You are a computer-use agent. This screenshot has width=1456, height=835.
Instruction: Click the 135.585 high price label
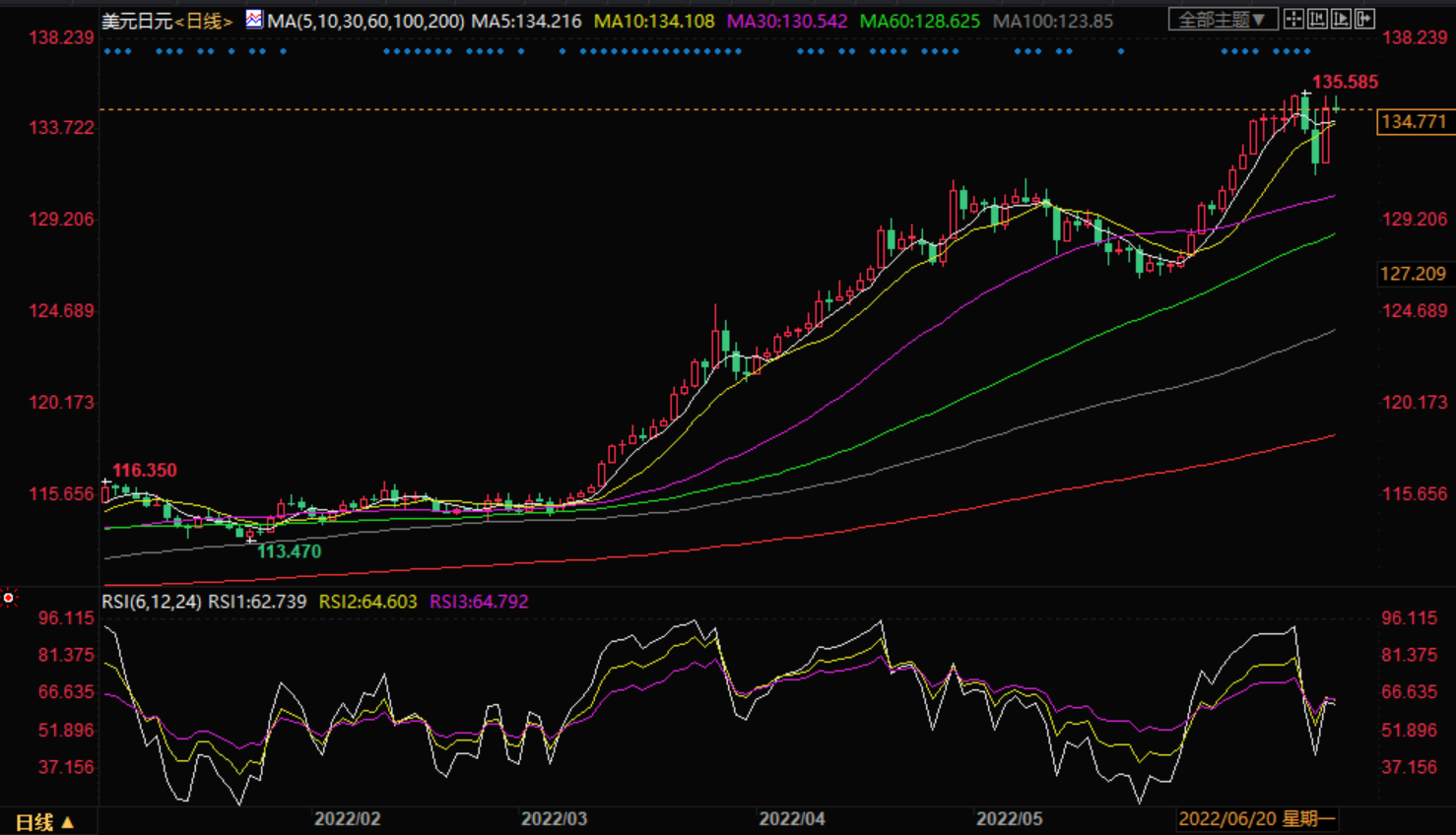(1345, 83)
